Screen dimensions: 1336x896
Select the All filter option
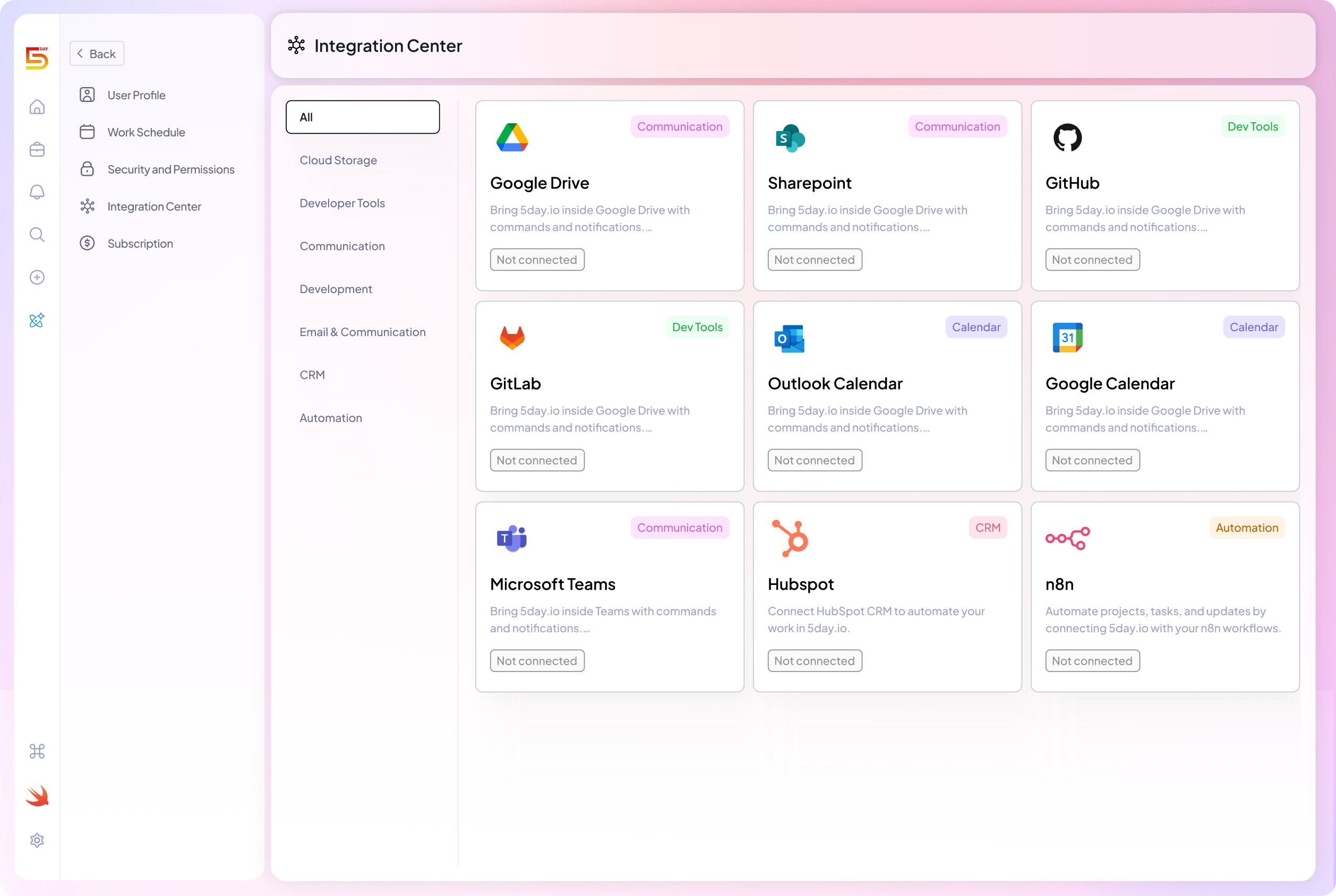coord(363,117)
